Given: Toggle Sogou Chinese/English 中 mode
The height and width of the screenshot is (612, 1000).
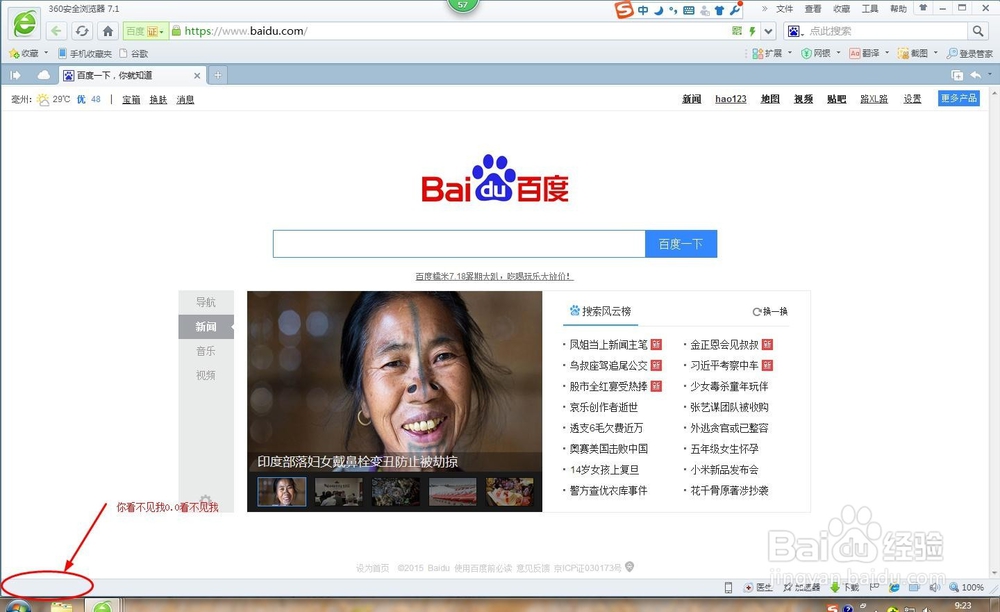Looking at the screenshot, I should point(643,10).
